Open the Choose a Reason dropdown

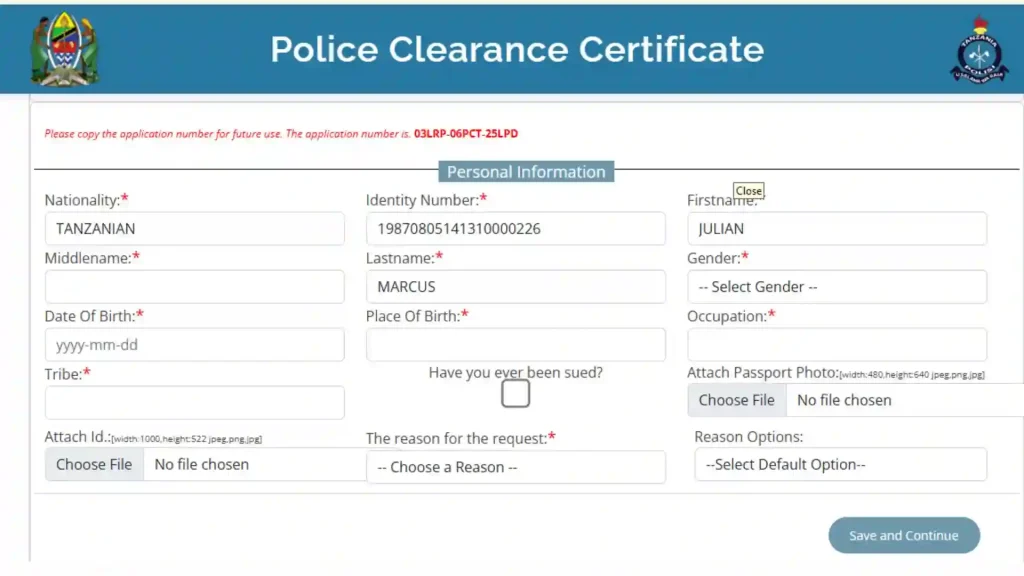(515, 467)
